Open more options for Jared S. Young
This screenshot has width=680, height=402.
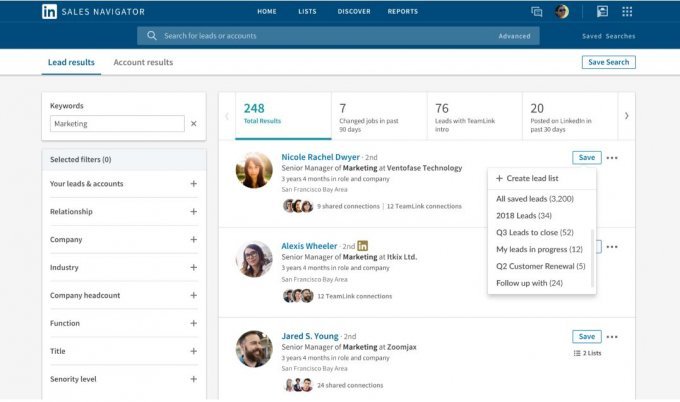(612, 337)
